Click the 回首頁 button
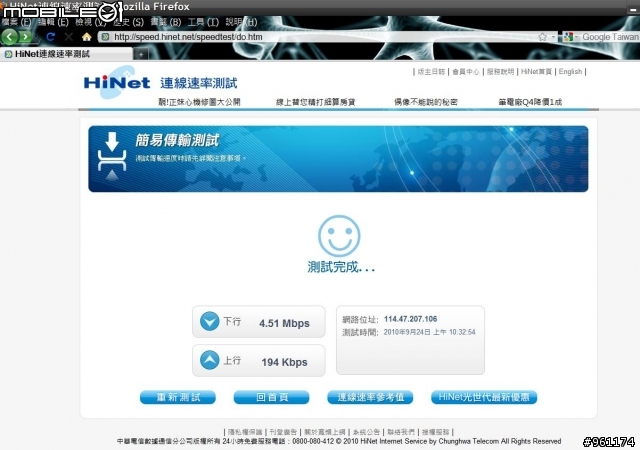 pyautogui.click(x=271, y=397)
